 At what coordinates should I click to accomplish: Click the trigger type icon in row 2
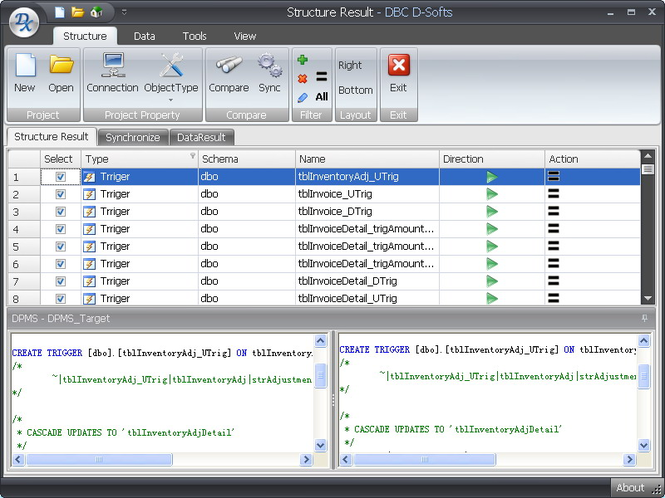(x=89, y=194)
